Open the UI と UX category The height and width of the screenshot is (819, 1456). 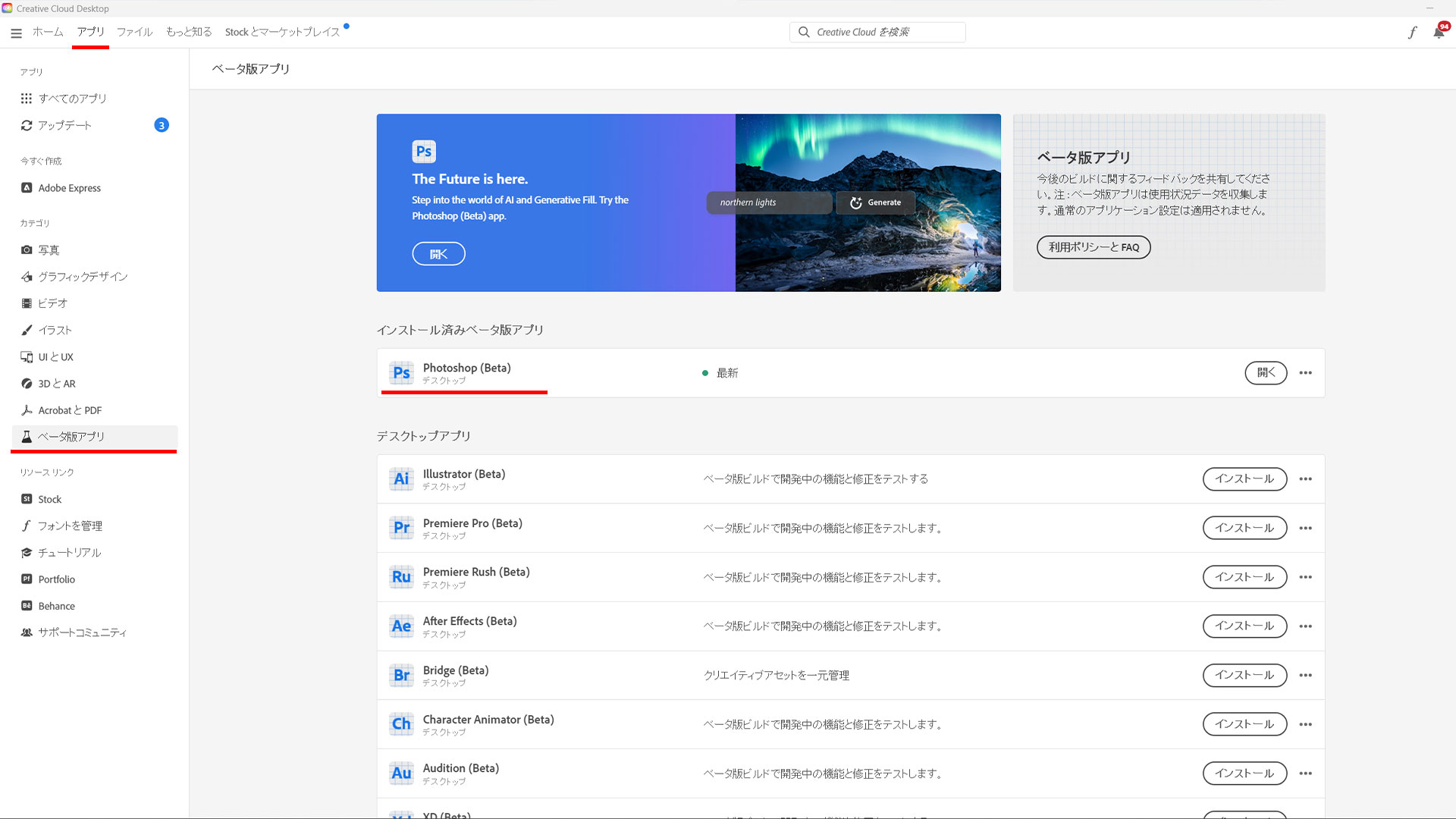(27, 356)
